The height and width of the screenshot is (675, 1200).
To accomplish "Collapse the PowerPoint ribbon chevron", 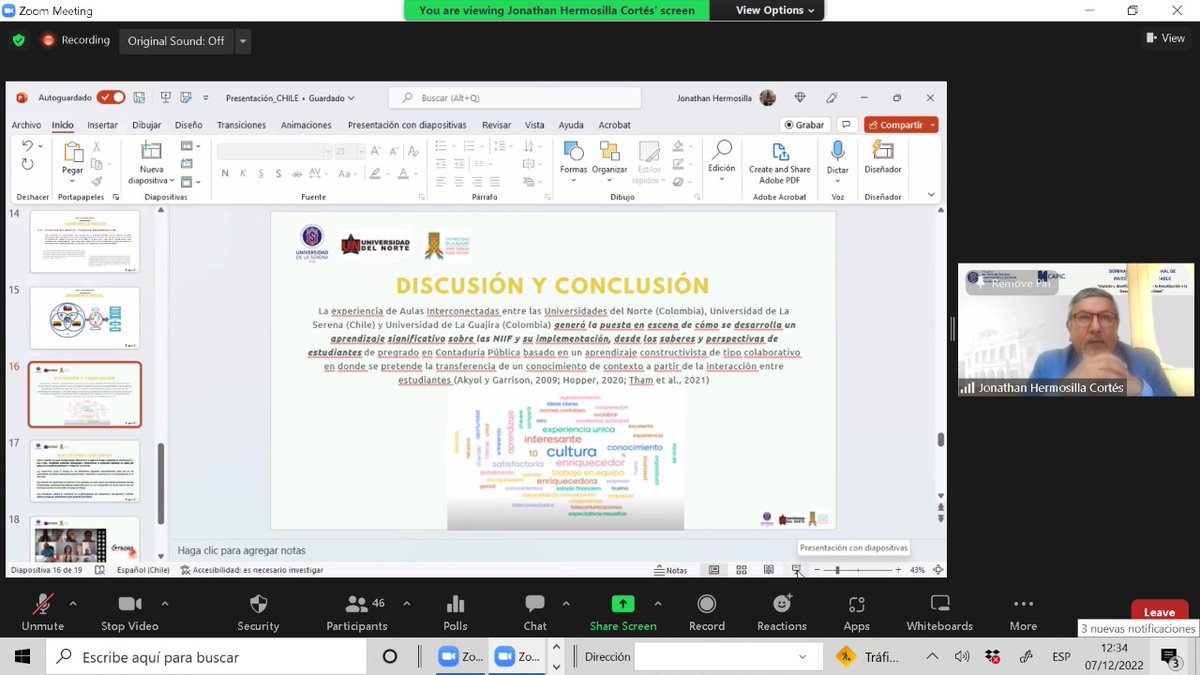I will pos(931,195).
